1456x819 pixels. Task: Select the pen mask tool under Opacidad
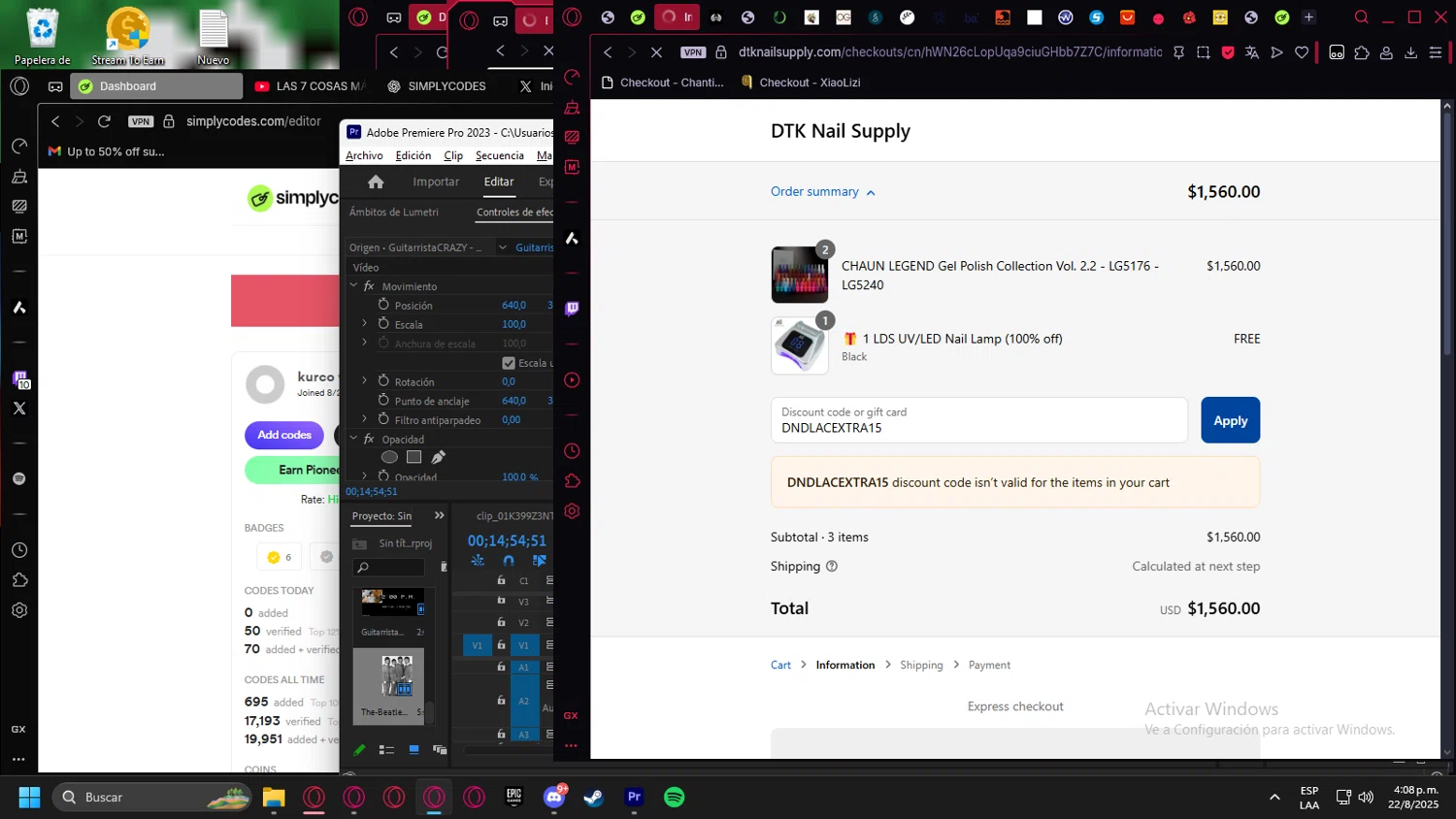coord(439,457)
